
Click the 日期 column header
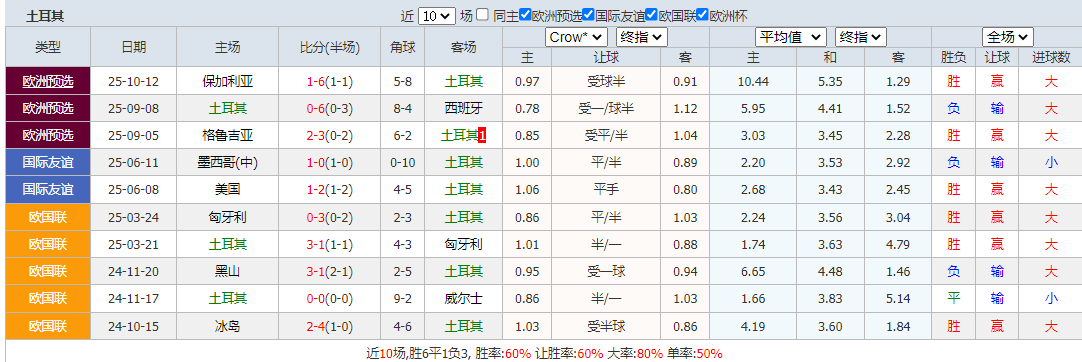tap(134, 47)
